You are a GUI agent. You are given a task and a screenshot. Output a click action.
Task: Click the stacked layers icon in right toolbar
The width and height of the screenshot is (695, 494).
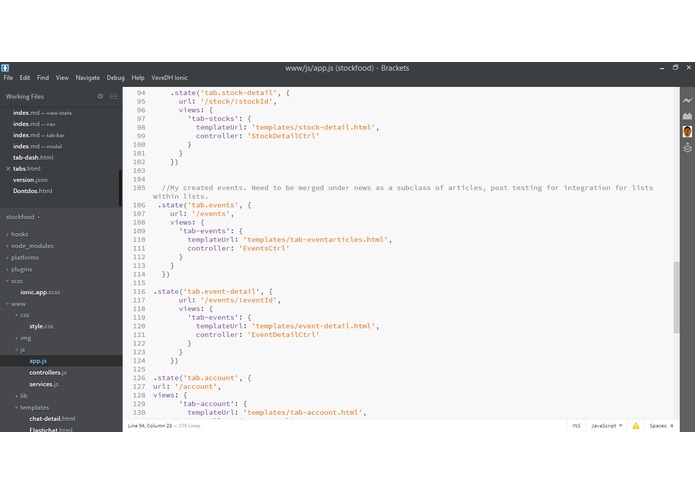[x=687, y=148]
